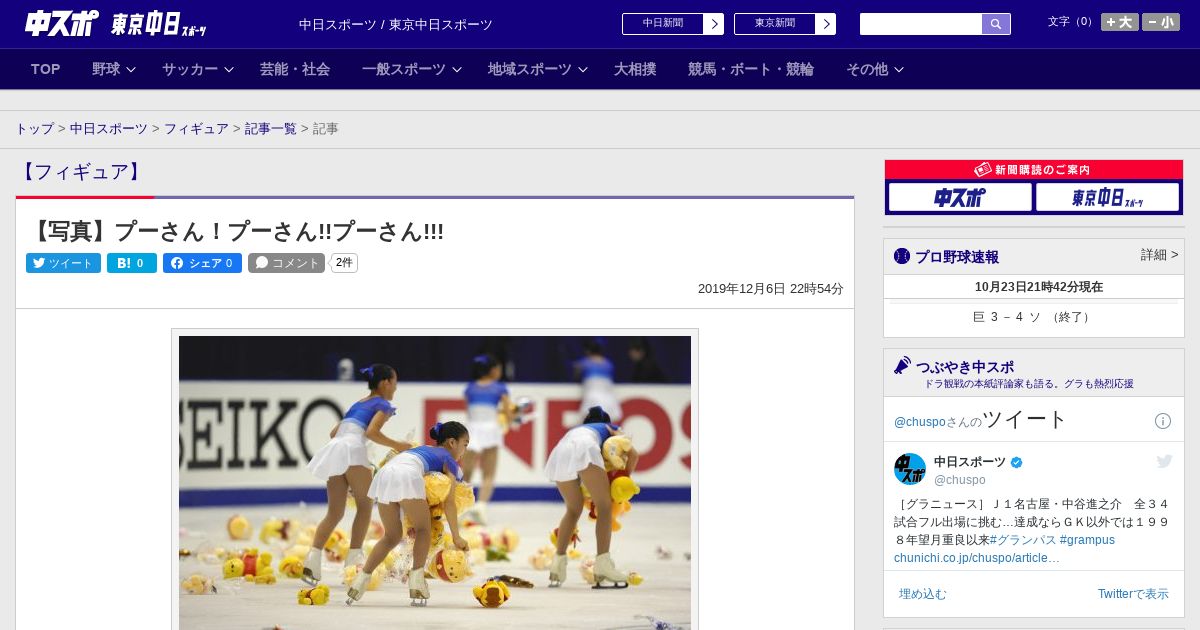Increase text size with 大 button

tap(1120, 22)
